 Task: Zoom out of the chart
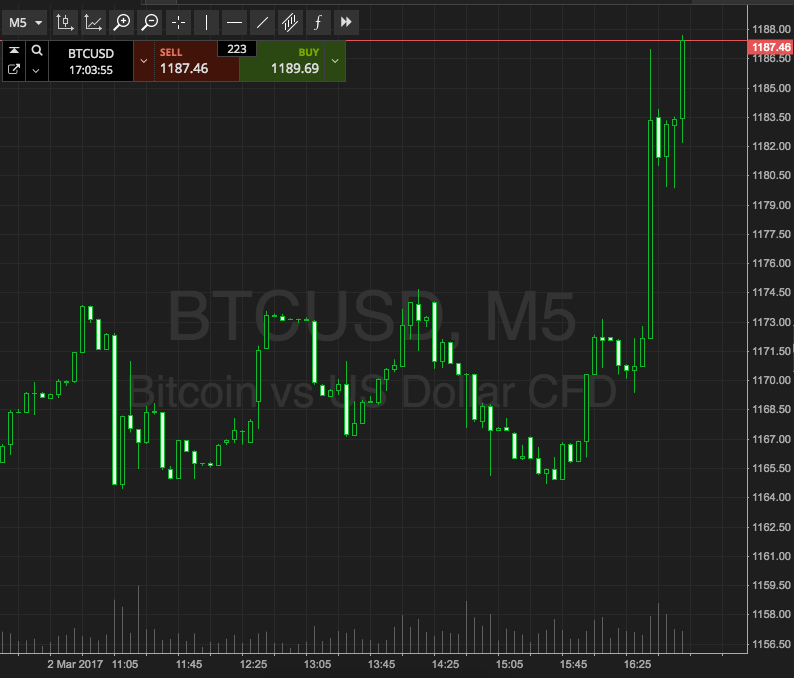coord(150,21)
